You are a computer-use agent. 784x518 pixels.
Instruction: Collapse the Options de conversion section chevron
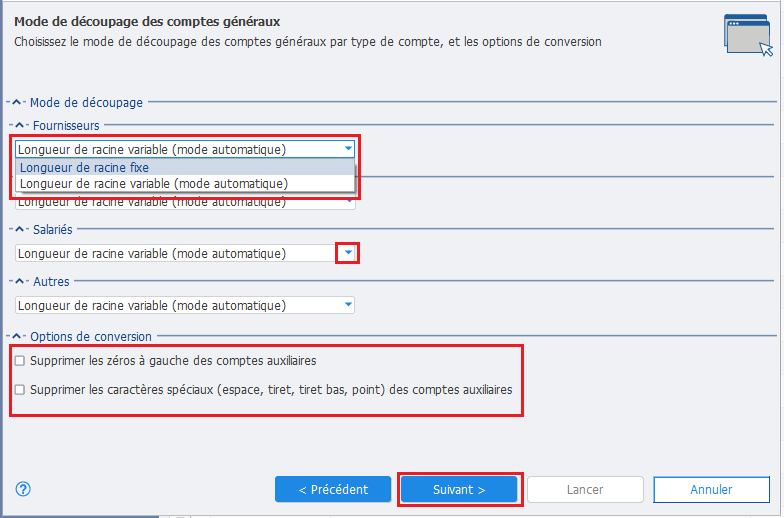[16, 336]
